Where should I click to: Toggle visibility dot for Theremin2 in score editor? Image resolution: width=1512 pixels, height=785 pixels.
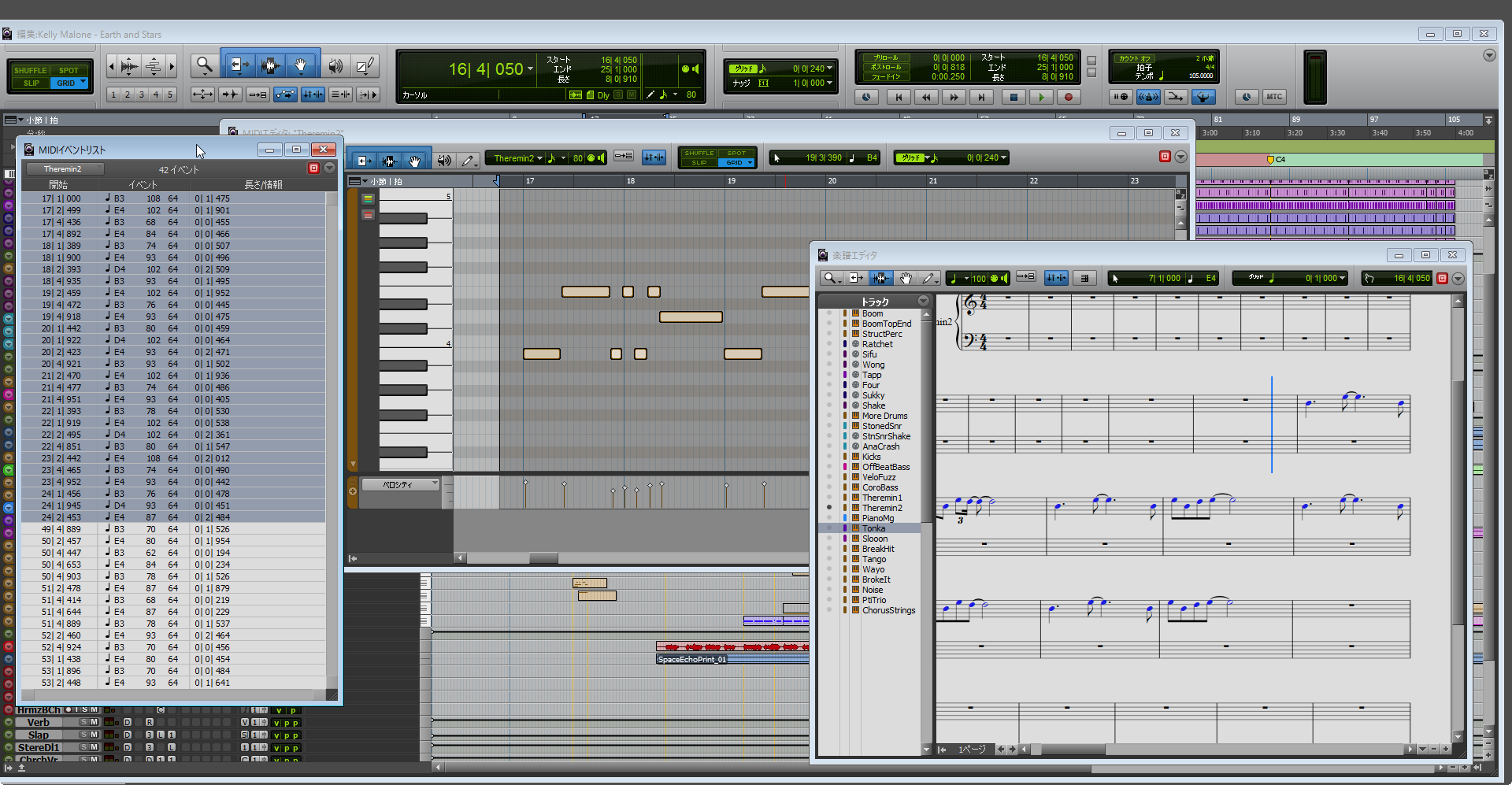pos(829,508)
